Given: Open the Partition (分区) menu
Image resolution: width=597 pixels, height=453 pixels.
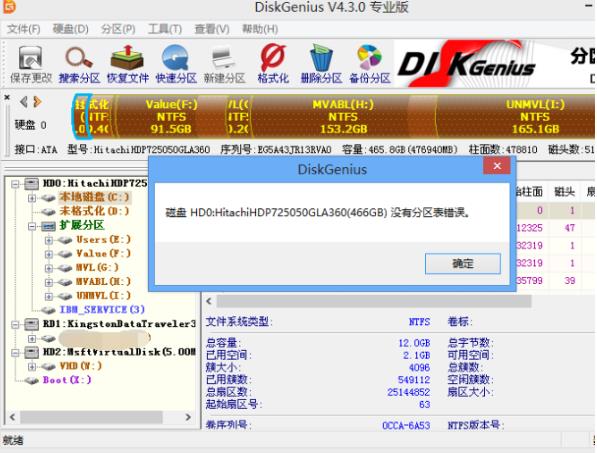Looking at the screenshot, I should pyautogui.click(x=118, y=29).
